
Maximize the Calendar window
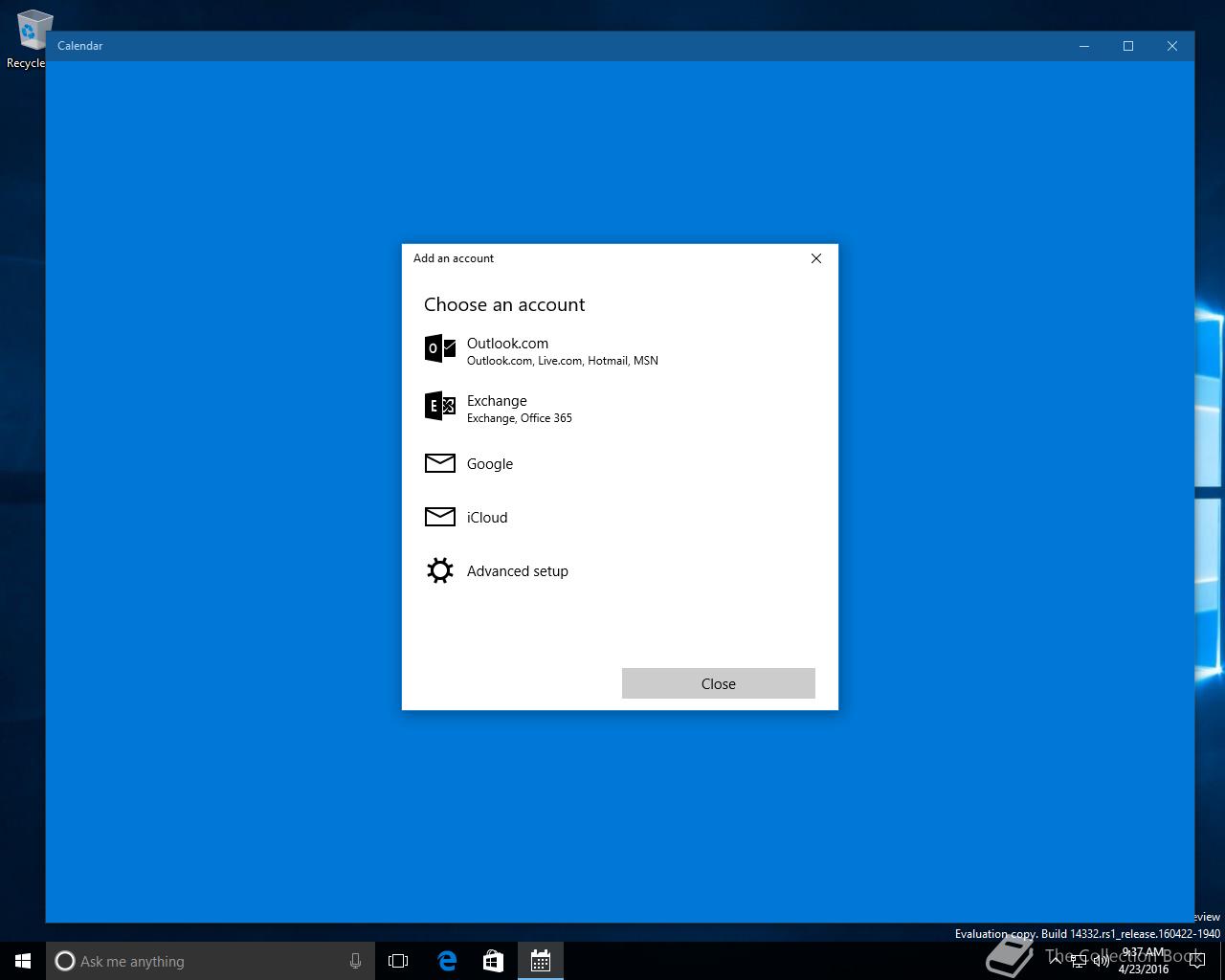pyautogui.click(x=1128, y=46)
